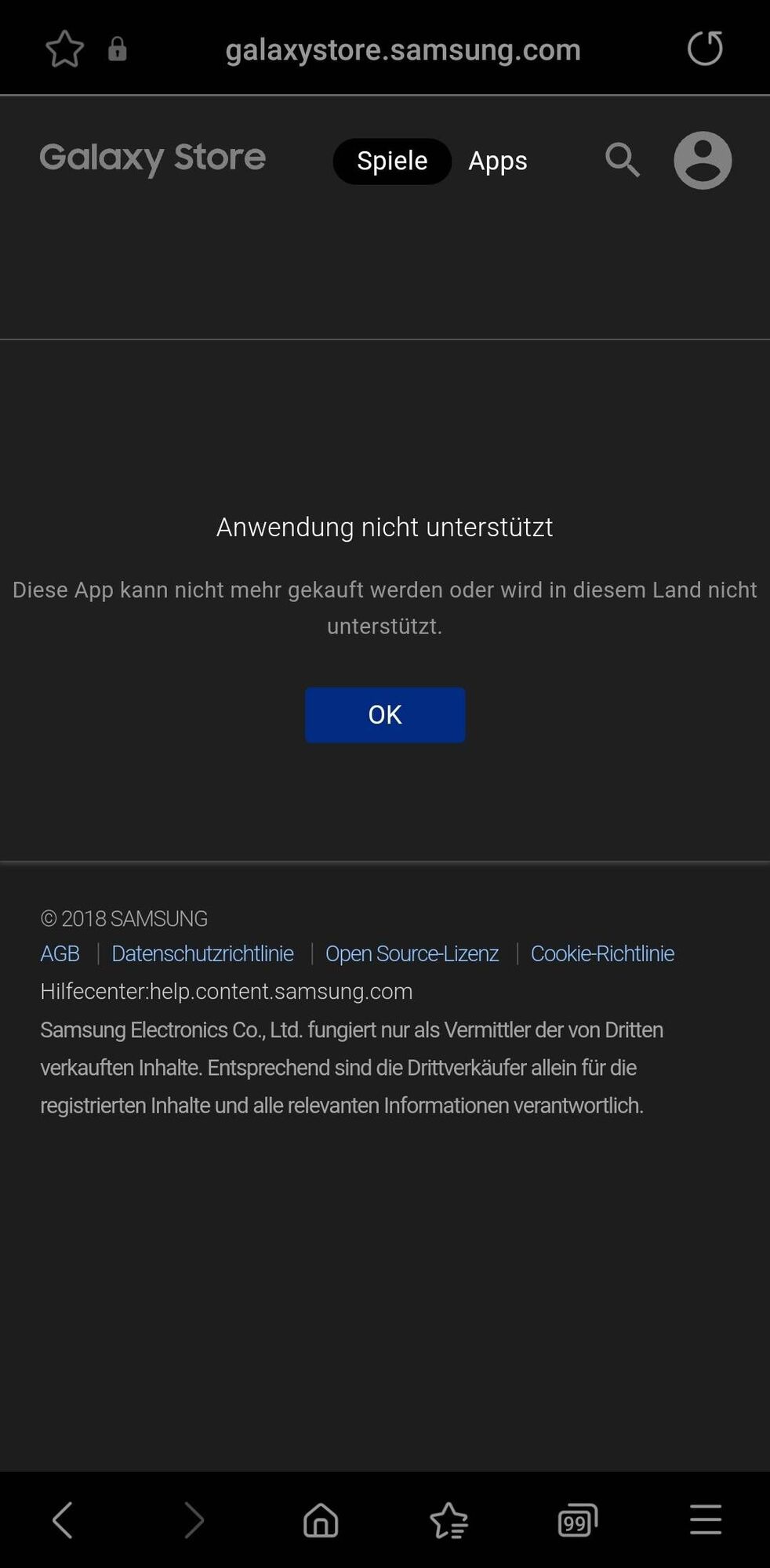Image resolution: width=770 pixels, height=1568 pixels.
Task: Click the Galaxy Store logo
Action: click(x=153, y=159)
